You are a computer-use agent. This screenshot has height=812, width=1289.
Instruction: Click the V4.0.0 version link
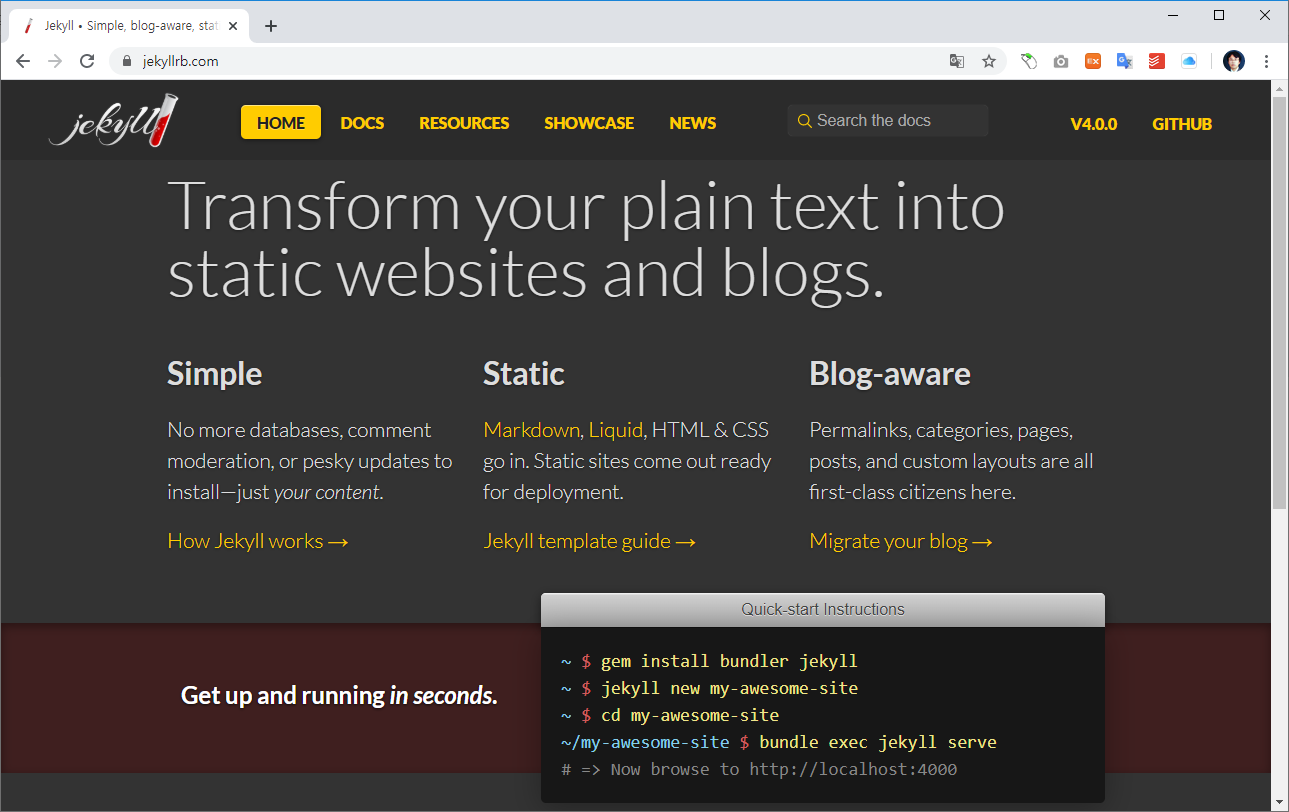(1094, 124)
